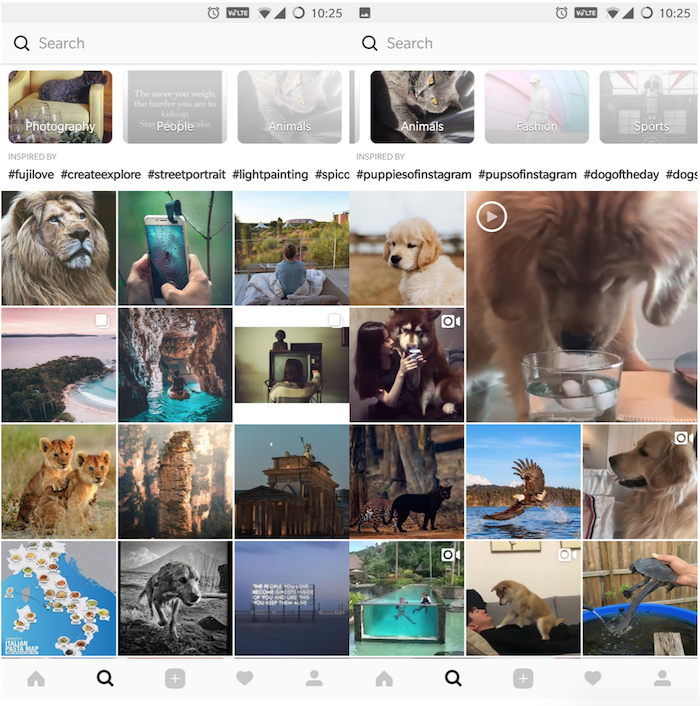The image size is (700, 706).
Task: Open the Italian pasta map post
Action: click(58, 598)
